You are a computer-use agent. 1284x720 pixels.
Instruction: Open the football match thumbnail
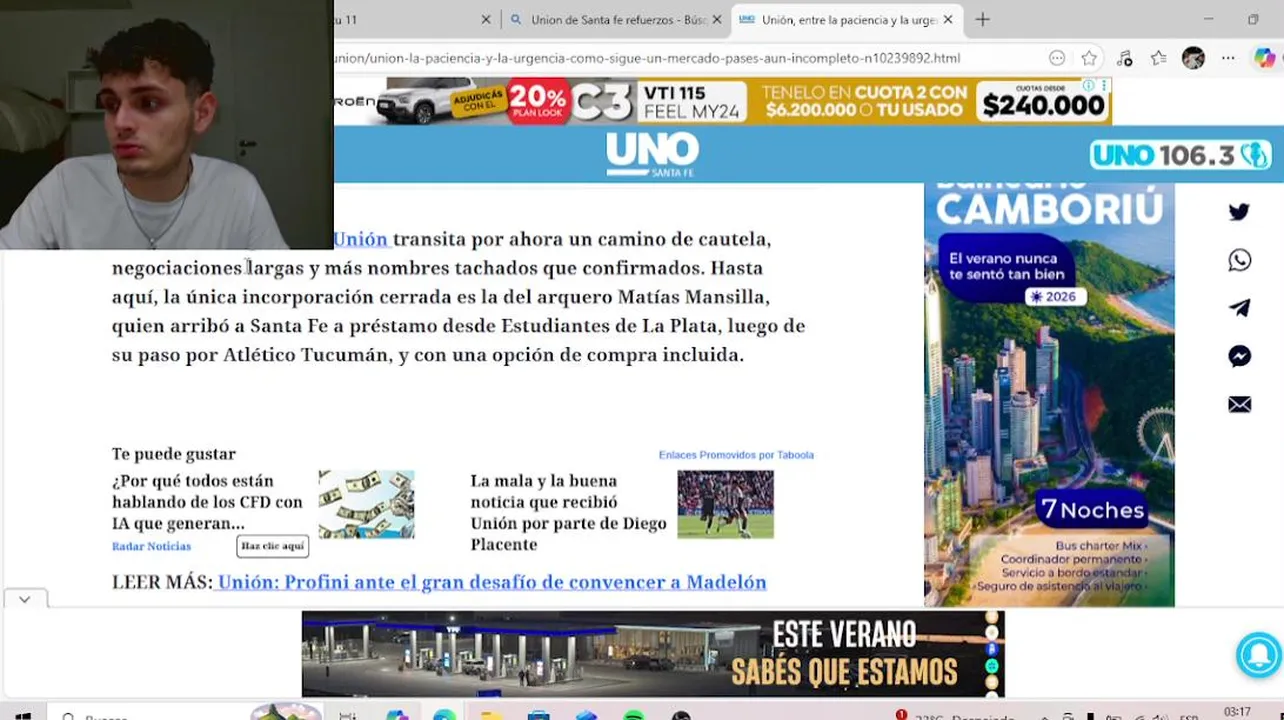pos(725,505)
